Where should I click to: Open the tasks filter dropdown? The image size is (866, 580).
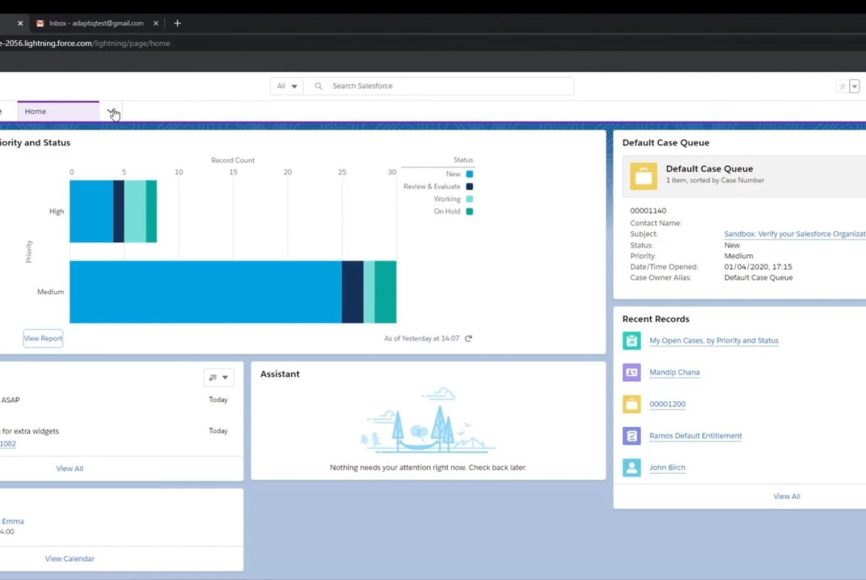click(x=218, y=377)
